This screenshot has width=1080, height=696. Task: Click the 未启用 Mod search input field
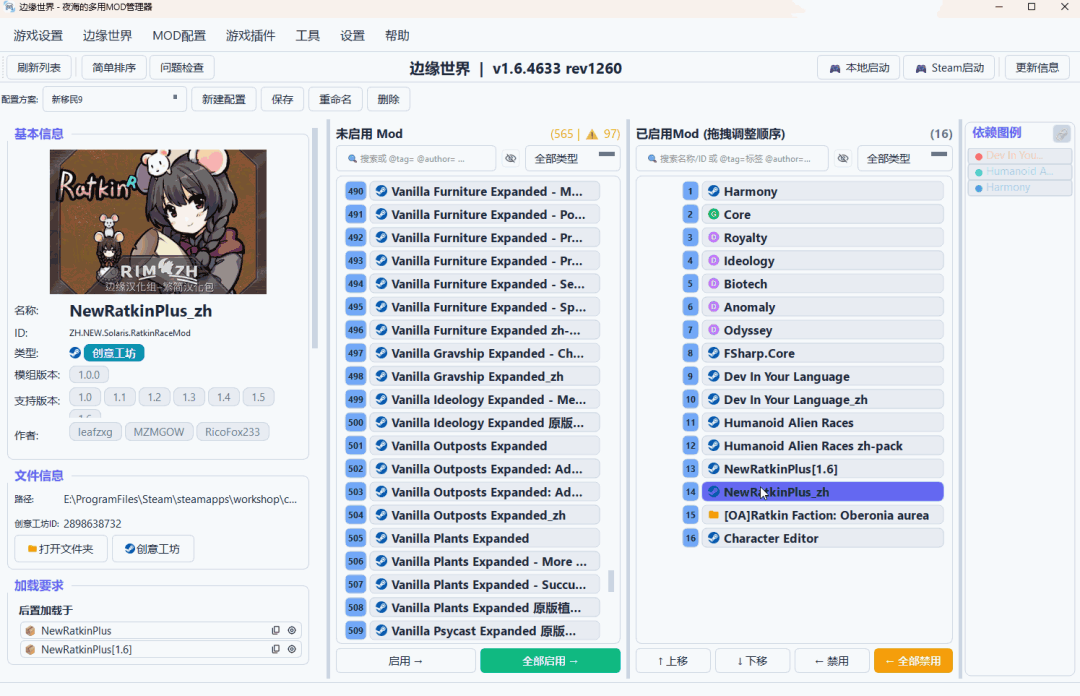(416, 158)
